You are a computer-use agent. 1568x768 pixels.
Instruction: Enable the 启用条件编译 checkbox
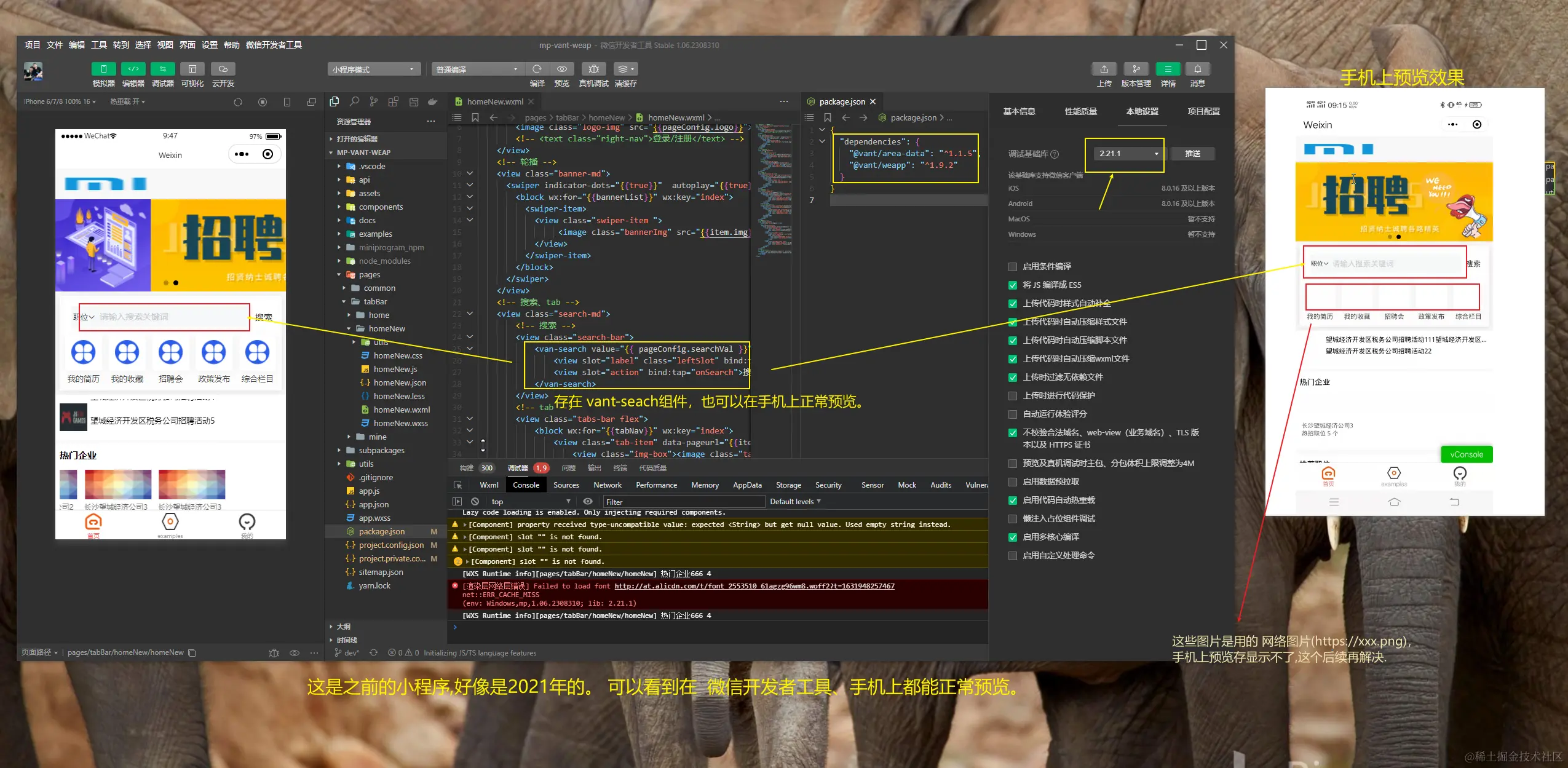click(1012, 266)
